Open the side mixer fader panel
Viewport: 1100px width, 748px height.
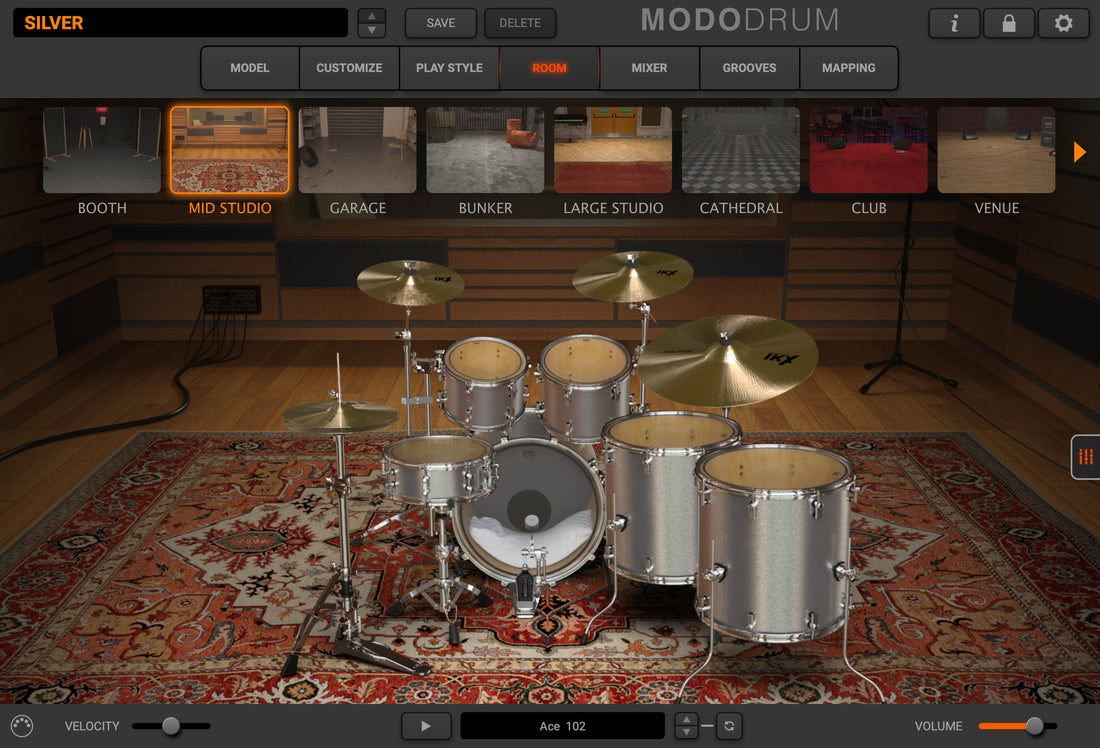(1086, 457)
